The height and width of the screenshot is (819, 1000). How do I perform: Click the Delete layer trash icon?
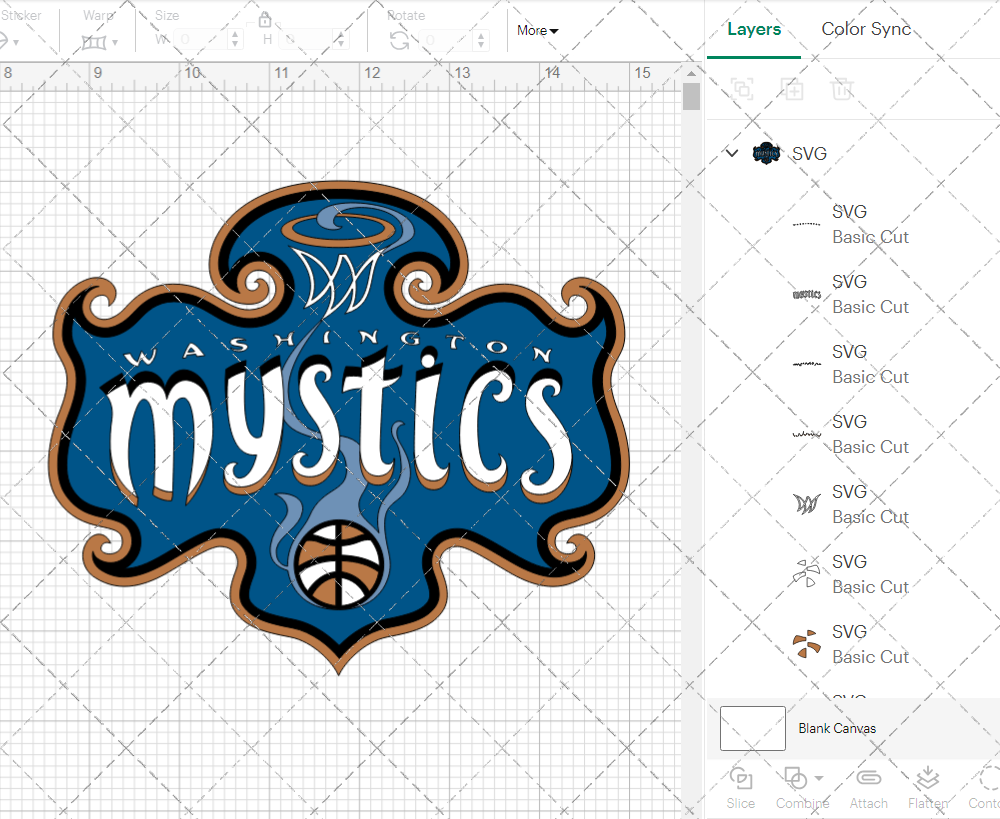[x=842, y=89]
